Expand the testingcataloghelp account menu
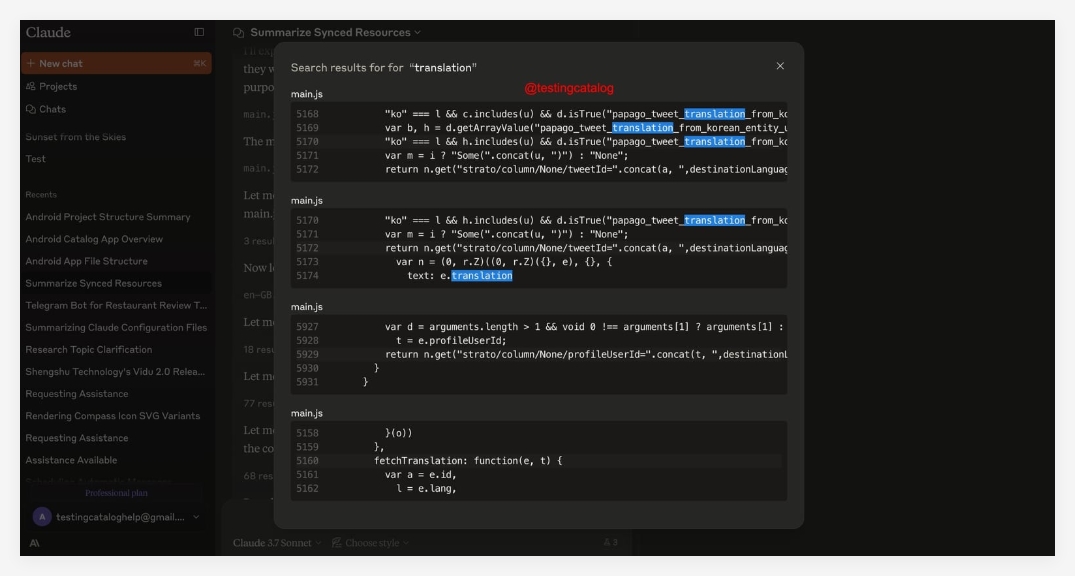Viewport: 1075px width, 576px height. (196, 517)
